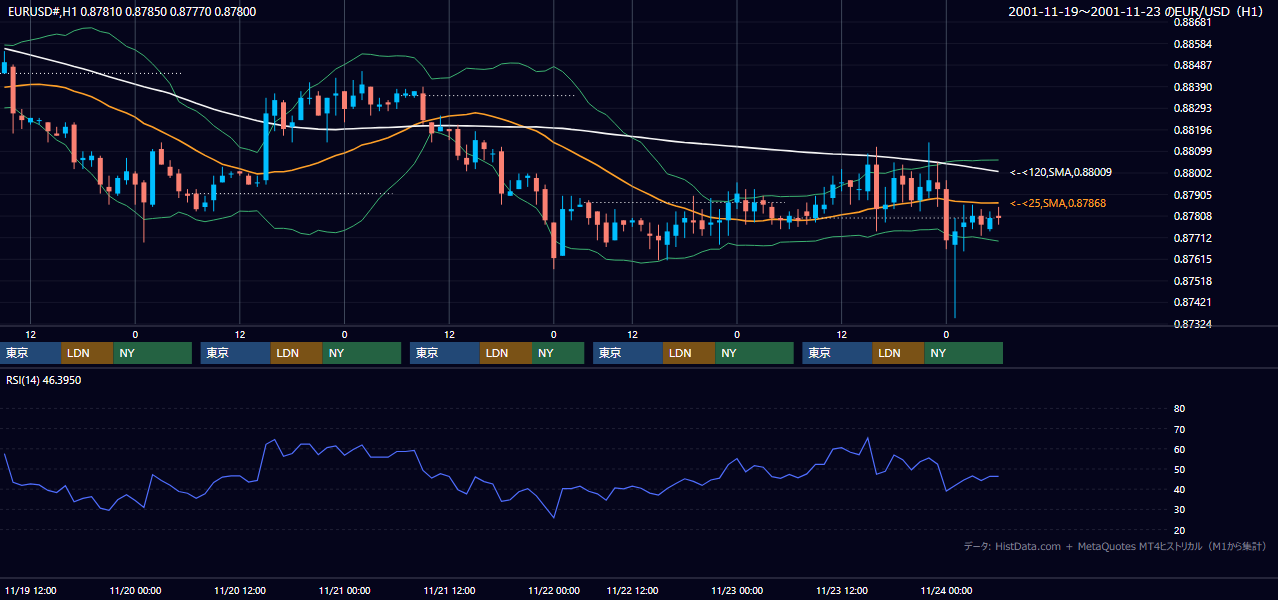The height and width of the screenshot is (600, 1278).
Task: Click the RSI 30 level label
Action: [x=1179, y=509]
